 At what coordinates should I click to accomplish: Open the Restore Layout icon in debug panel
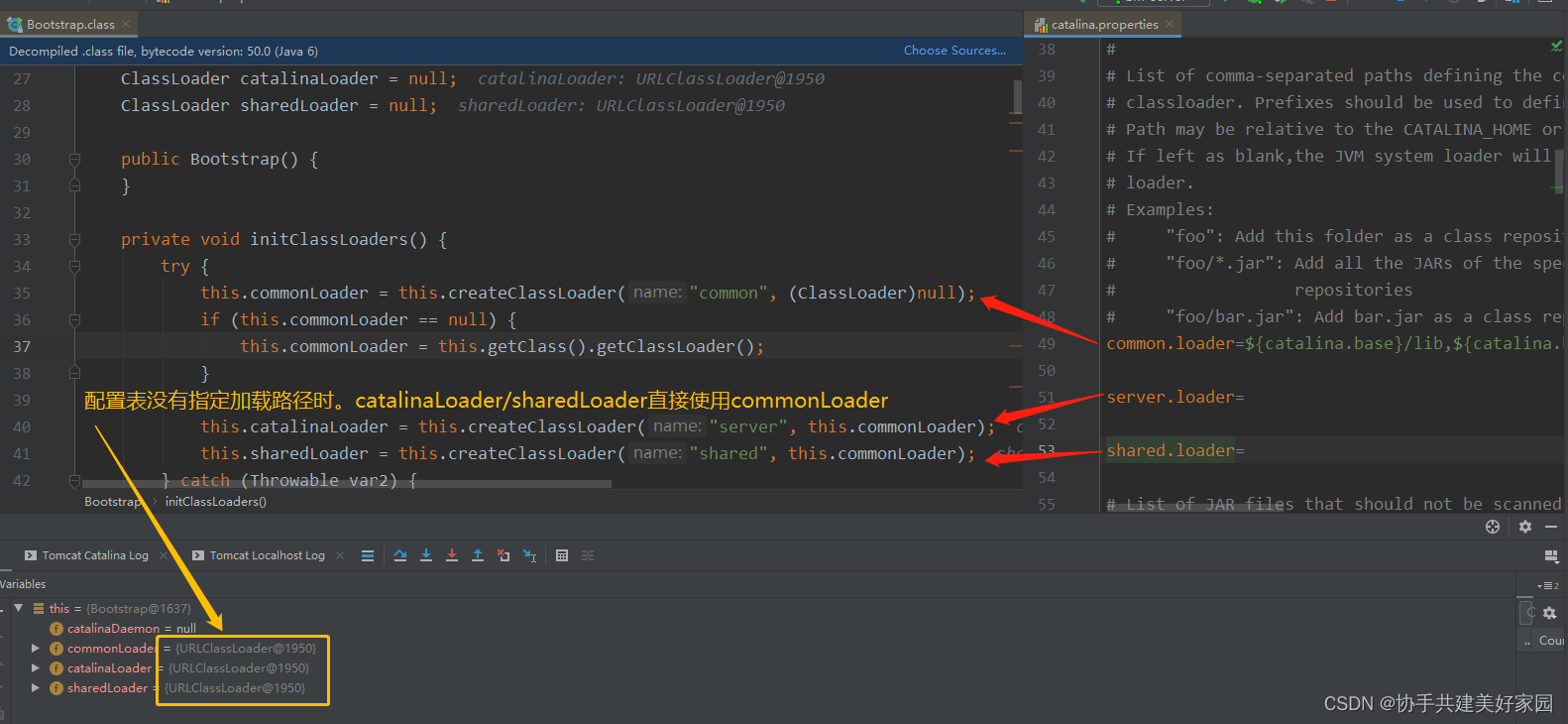(1551, 556)
